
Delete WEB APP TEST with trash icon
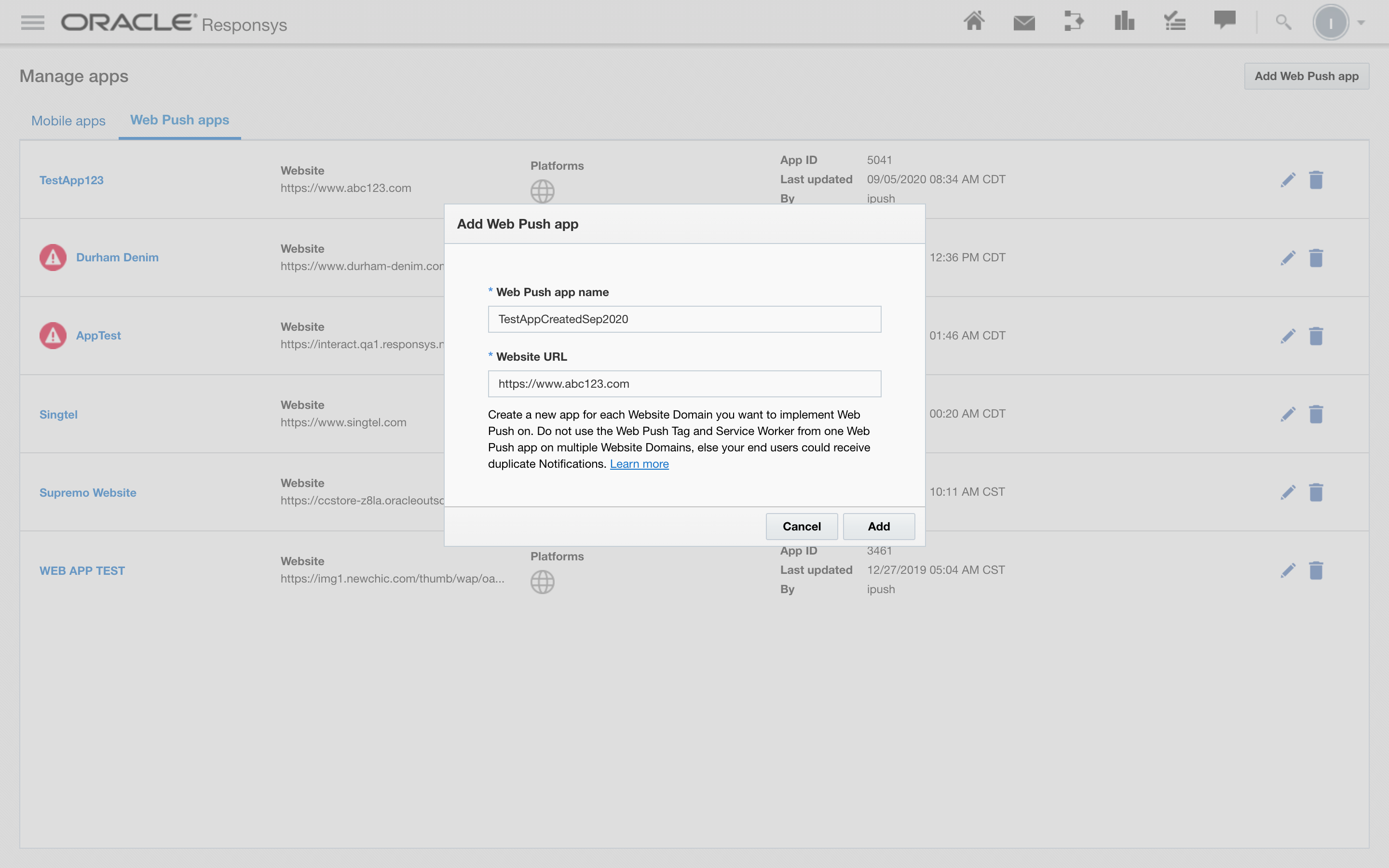tap(1316, 570)
